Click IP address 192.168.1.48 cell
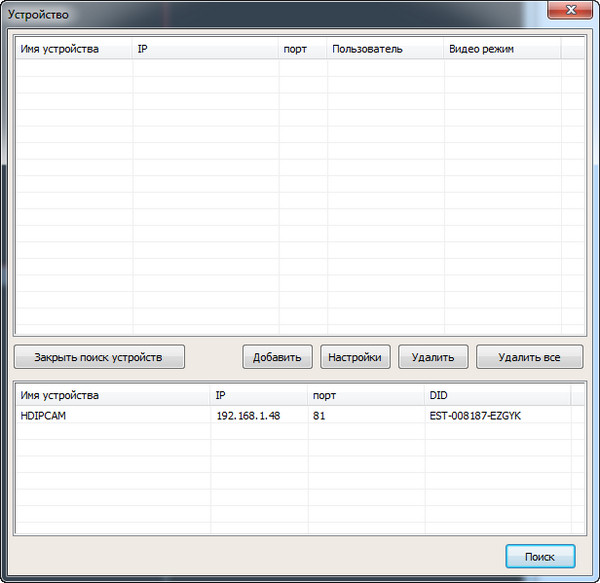Viewport: 600px width, 583px height. point(248,415)
